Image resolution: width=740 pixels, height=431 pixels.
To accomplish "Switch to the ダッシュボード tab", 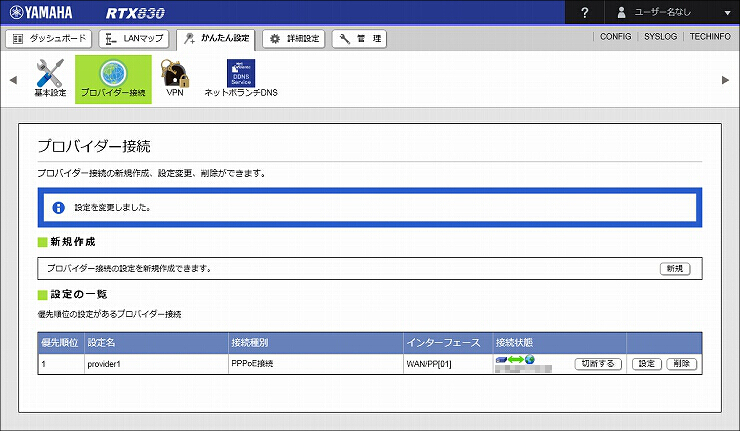I will (49, 39).
